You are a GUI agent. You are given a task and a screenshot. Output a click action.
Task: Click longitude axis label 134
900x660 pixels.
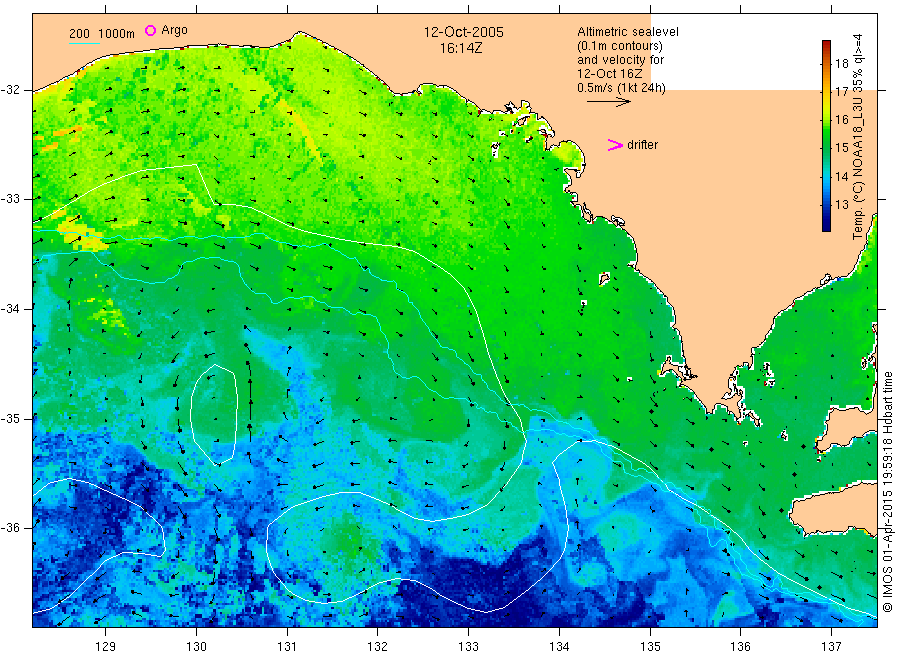tap(559, 647)
